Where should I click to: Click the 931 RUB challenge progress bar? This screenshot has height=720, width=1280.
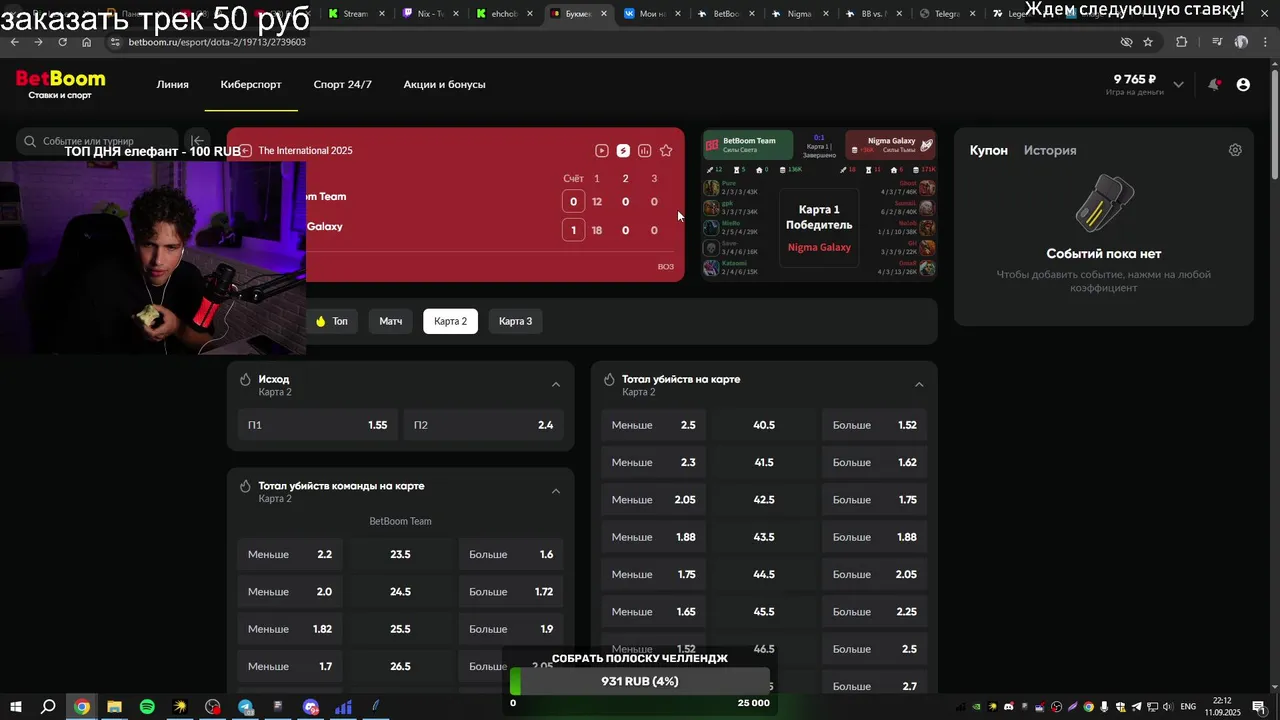tap(640, 681)
